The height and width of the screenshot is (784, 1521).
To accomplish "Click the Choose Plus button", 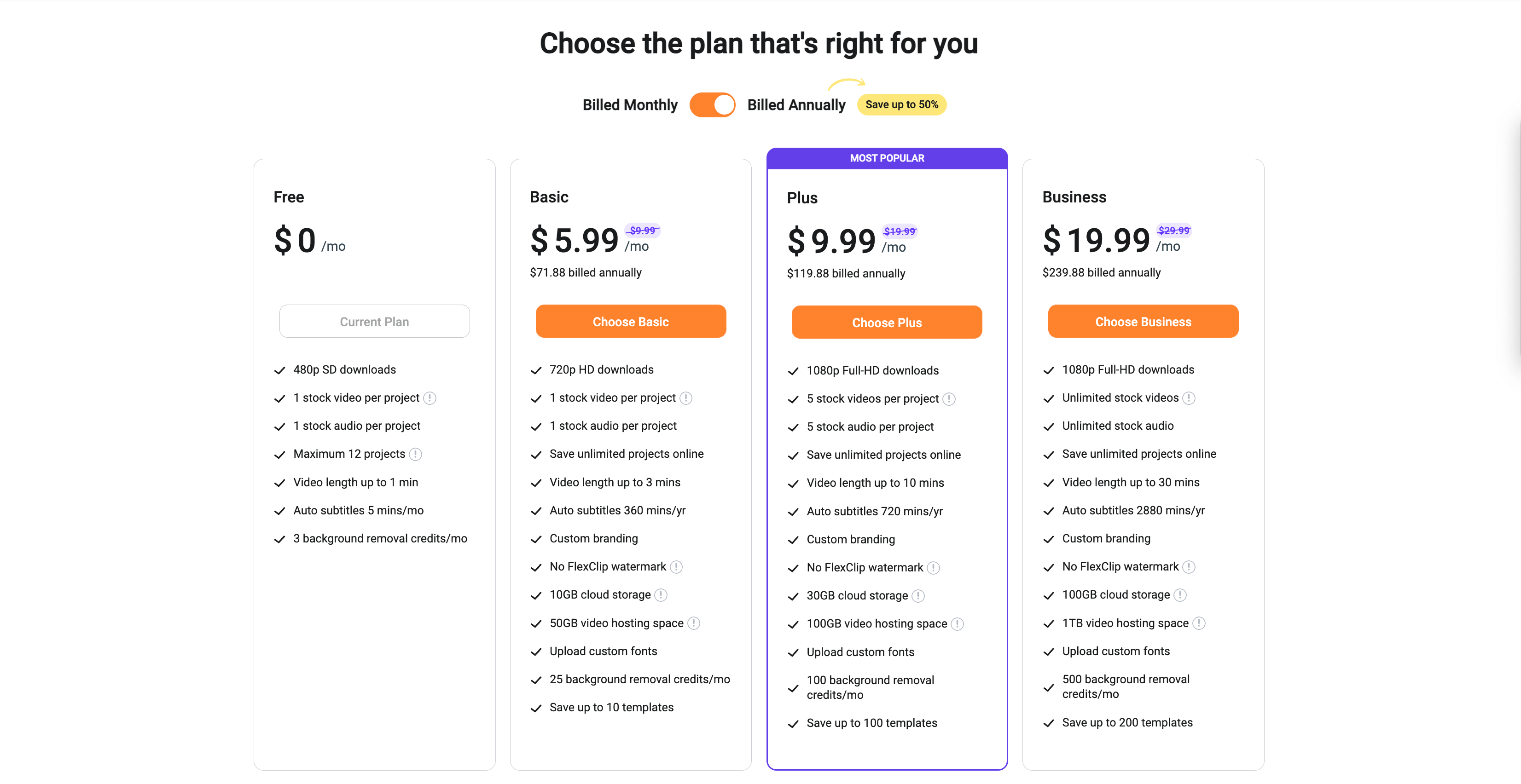I will pos(887,322).
